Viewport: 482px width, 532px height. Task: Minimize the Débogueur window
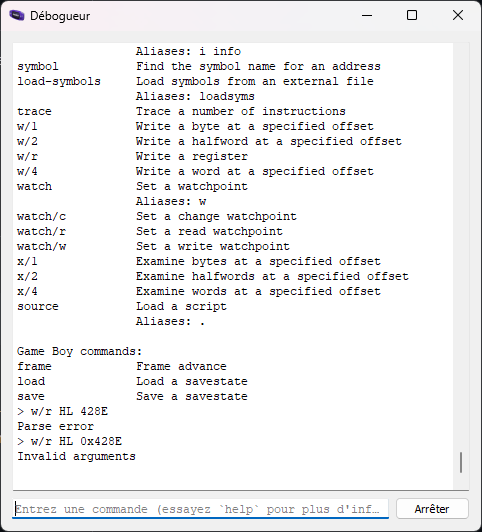[x=367, y=15]
